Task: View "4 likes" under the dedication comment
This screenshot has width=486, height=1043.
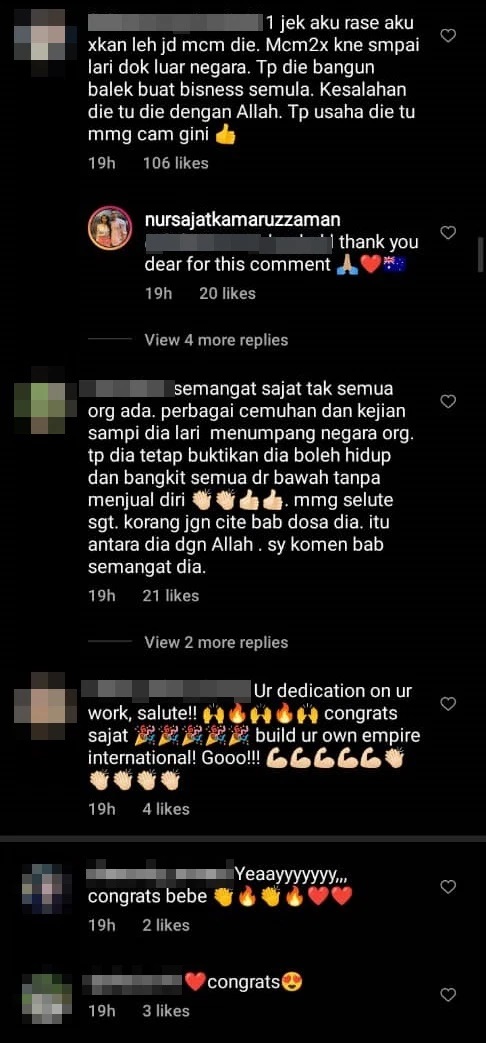Action: click(x=166, y=809)
